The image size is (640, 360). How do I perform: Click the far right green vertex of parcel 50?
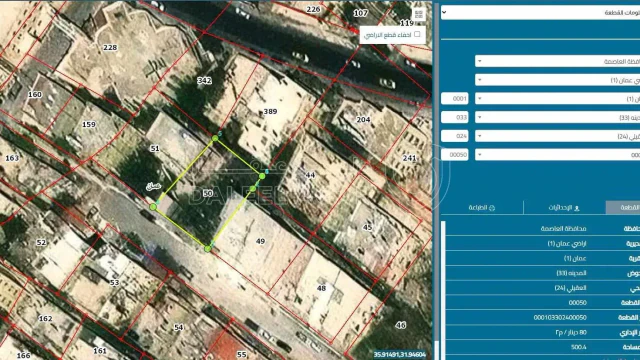[x=262, y=176]
